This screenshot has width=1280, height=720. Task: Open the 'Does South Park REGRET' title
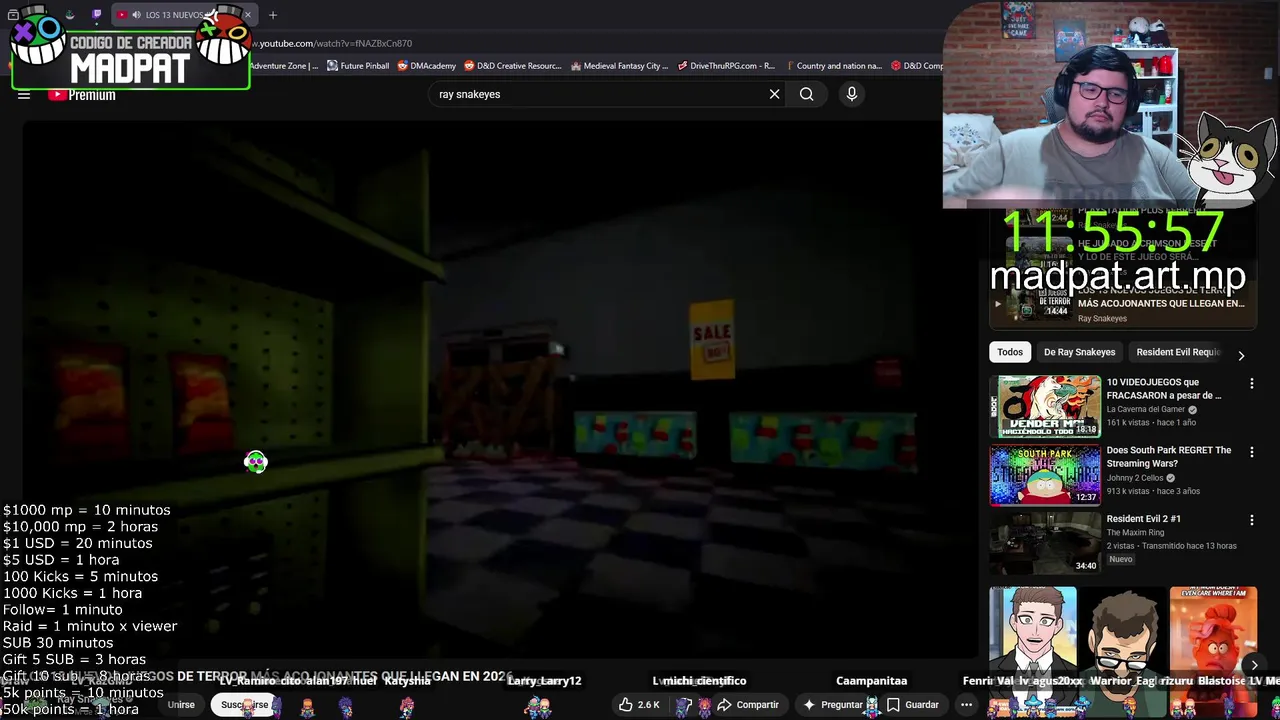tap(1169, 457)
